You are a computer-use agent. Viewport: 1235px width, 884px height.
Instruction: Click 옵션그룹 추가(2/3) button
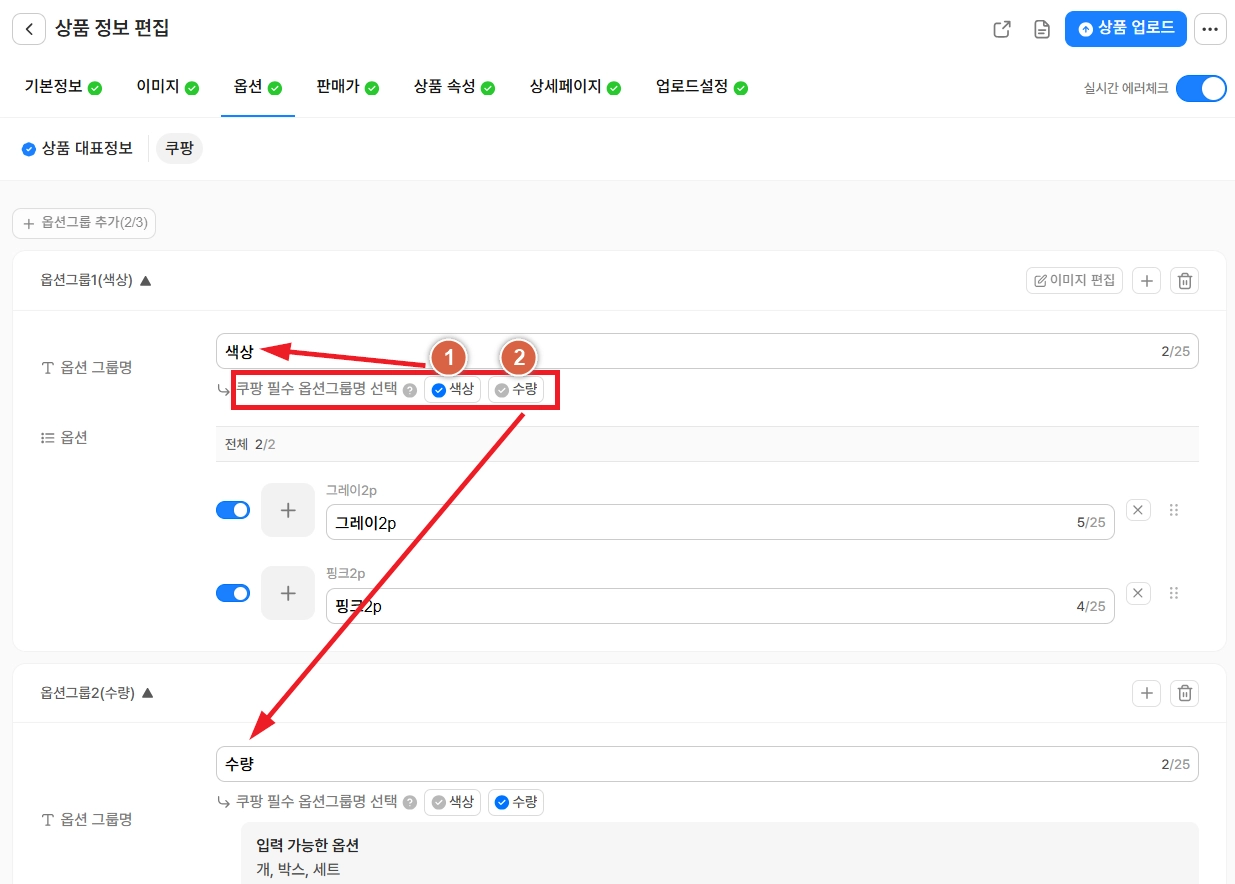84,223
